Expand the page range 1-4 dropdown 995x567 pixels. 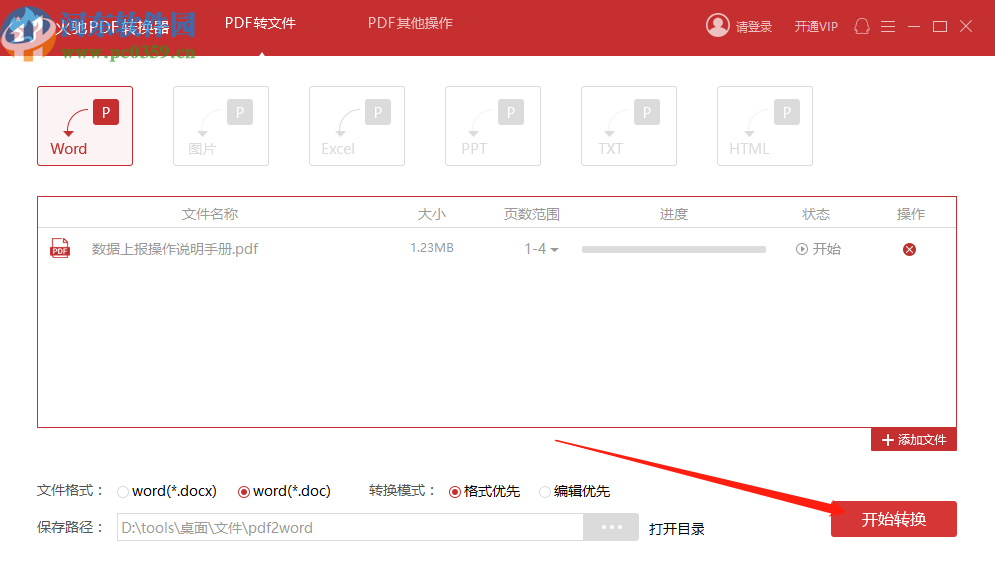point(541,249)
